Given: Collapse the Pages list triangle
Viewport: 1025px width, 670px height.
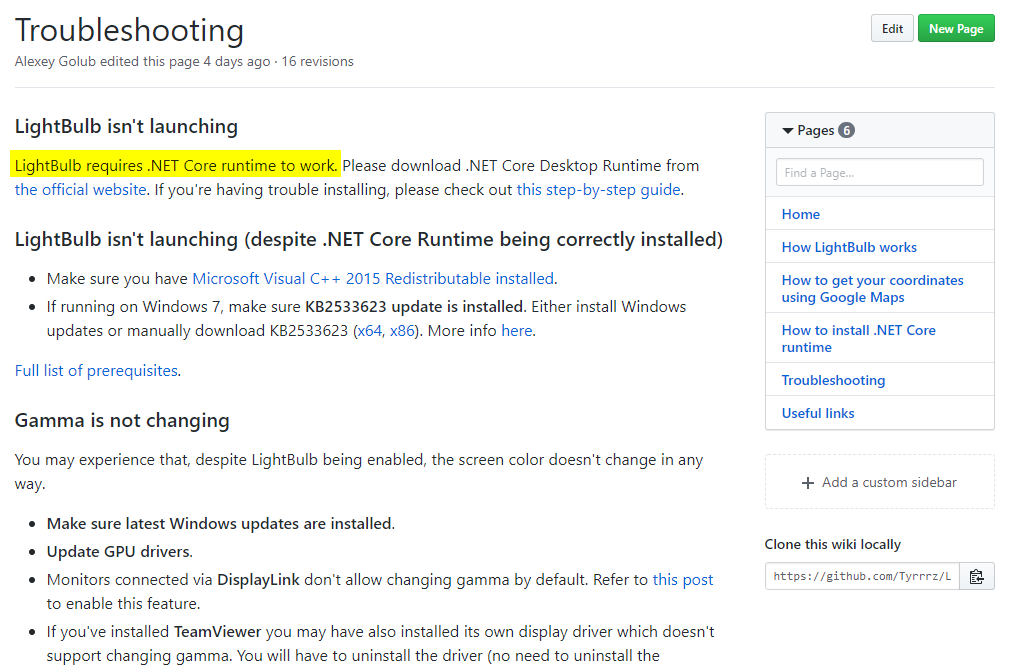Looking at the screenshot, I should pos(788,131).
